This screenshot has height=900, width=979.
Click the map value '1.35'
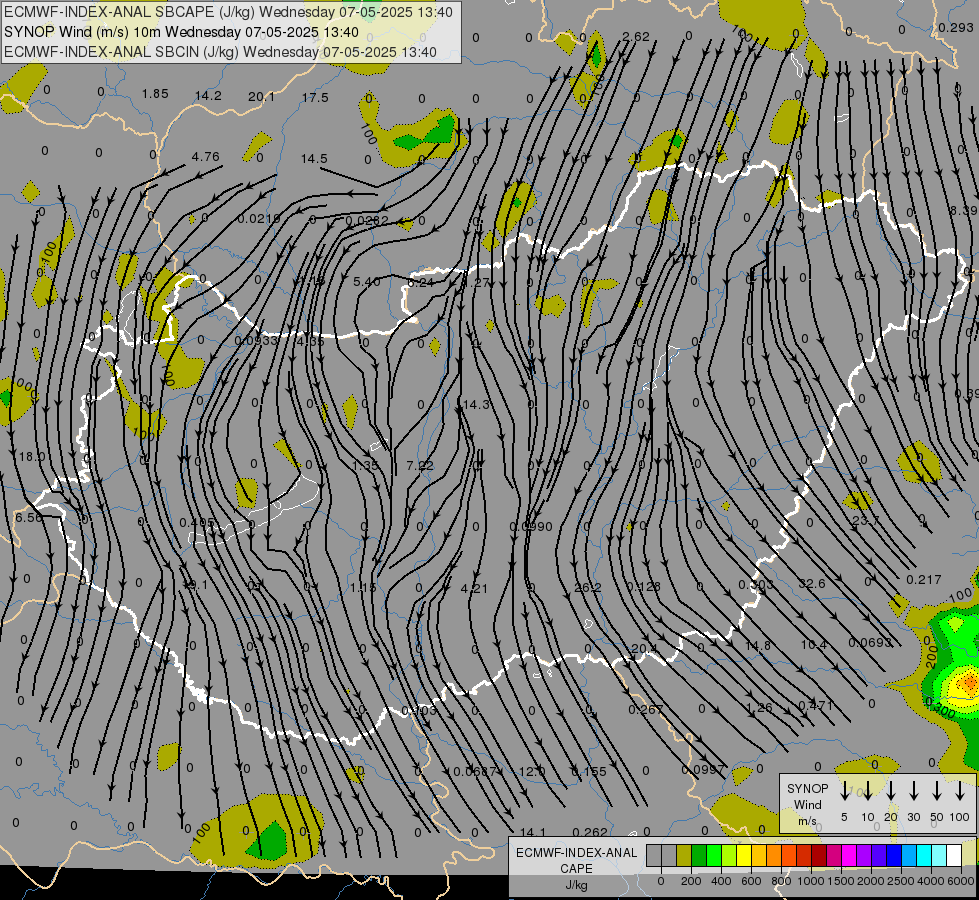click(x=365, y=465)
